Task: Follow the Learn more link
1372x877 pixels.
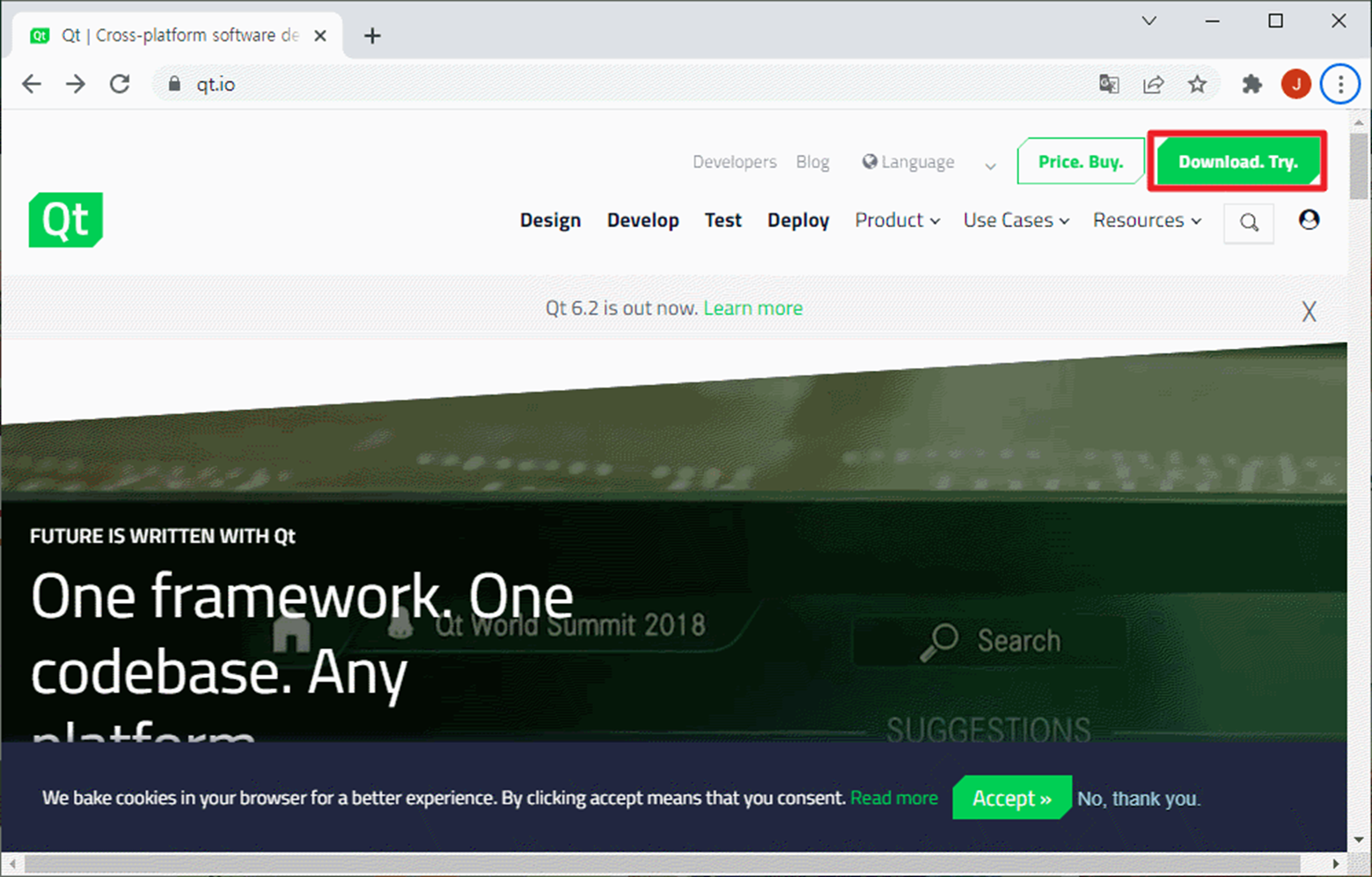Action: tap(753, 308)
